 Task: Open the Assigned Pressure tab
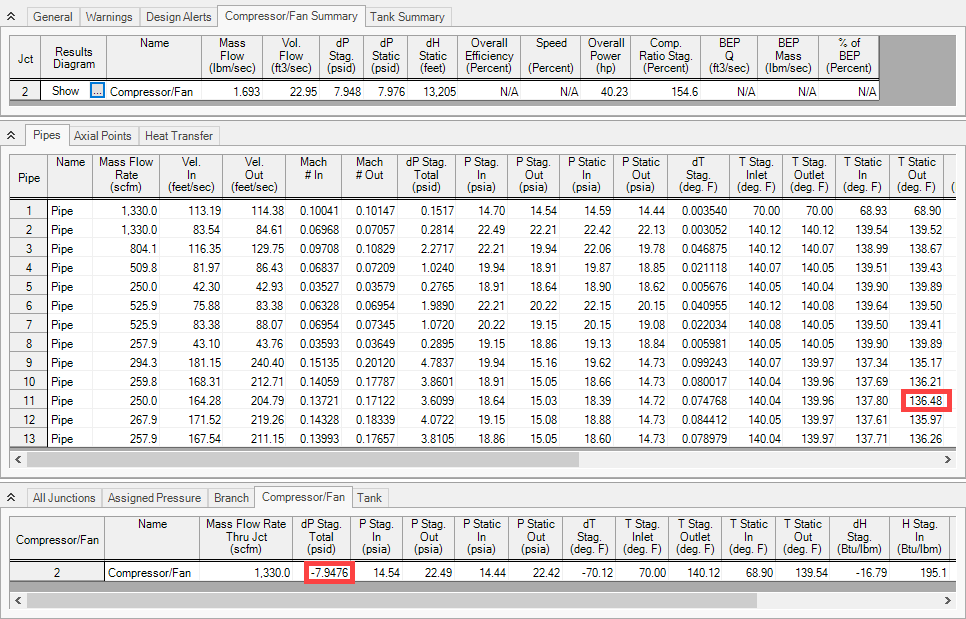pos(153,497)
